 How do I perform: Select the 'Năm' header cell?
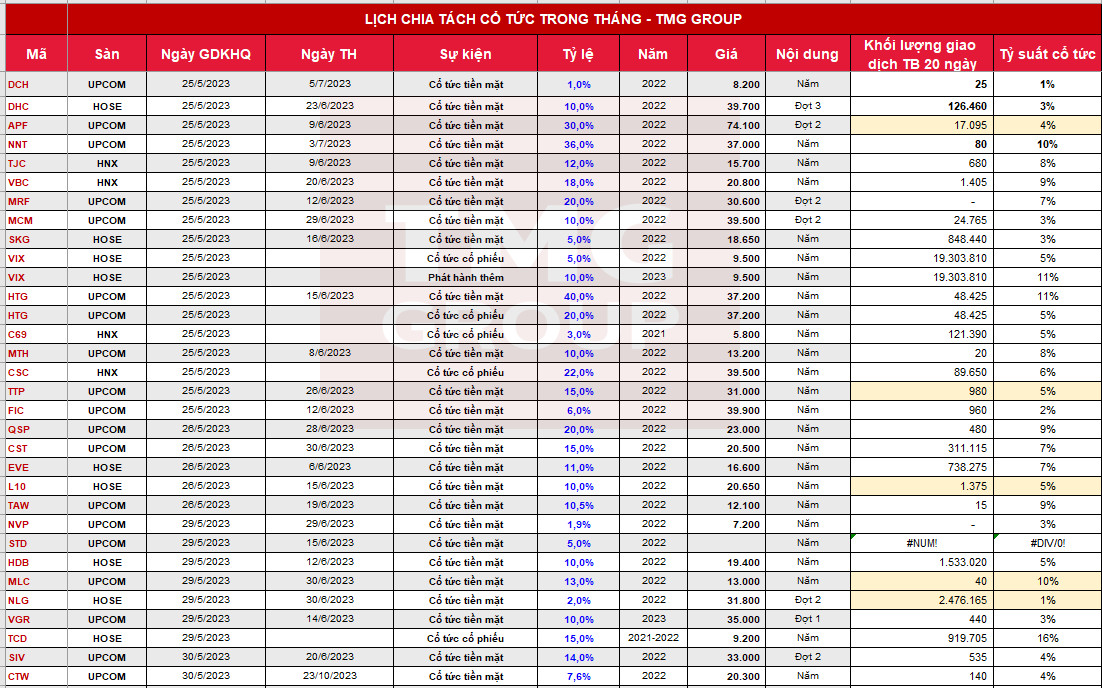pyautogui.click(x=654, y=54)
